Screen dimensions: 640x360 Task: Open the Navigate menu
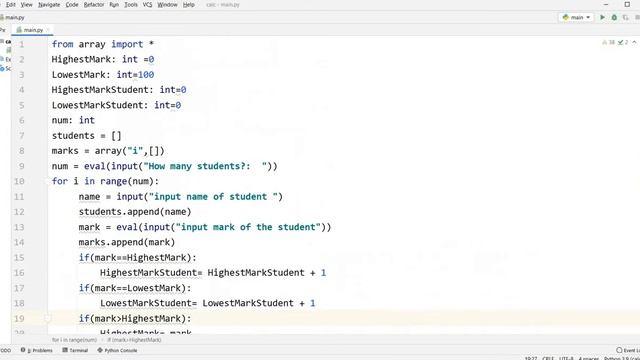pos(49,5)
